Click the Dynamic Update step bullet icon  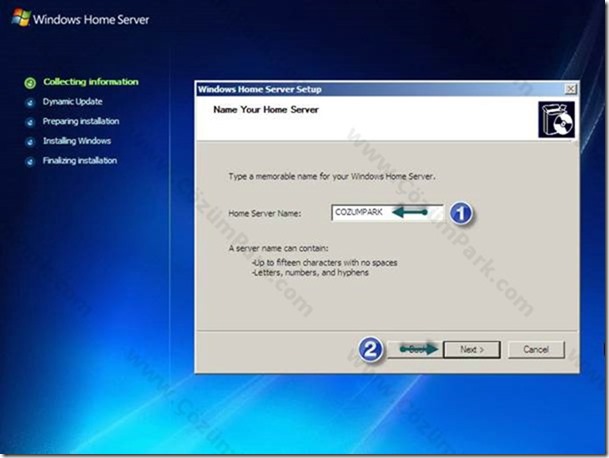click(30, 103)
